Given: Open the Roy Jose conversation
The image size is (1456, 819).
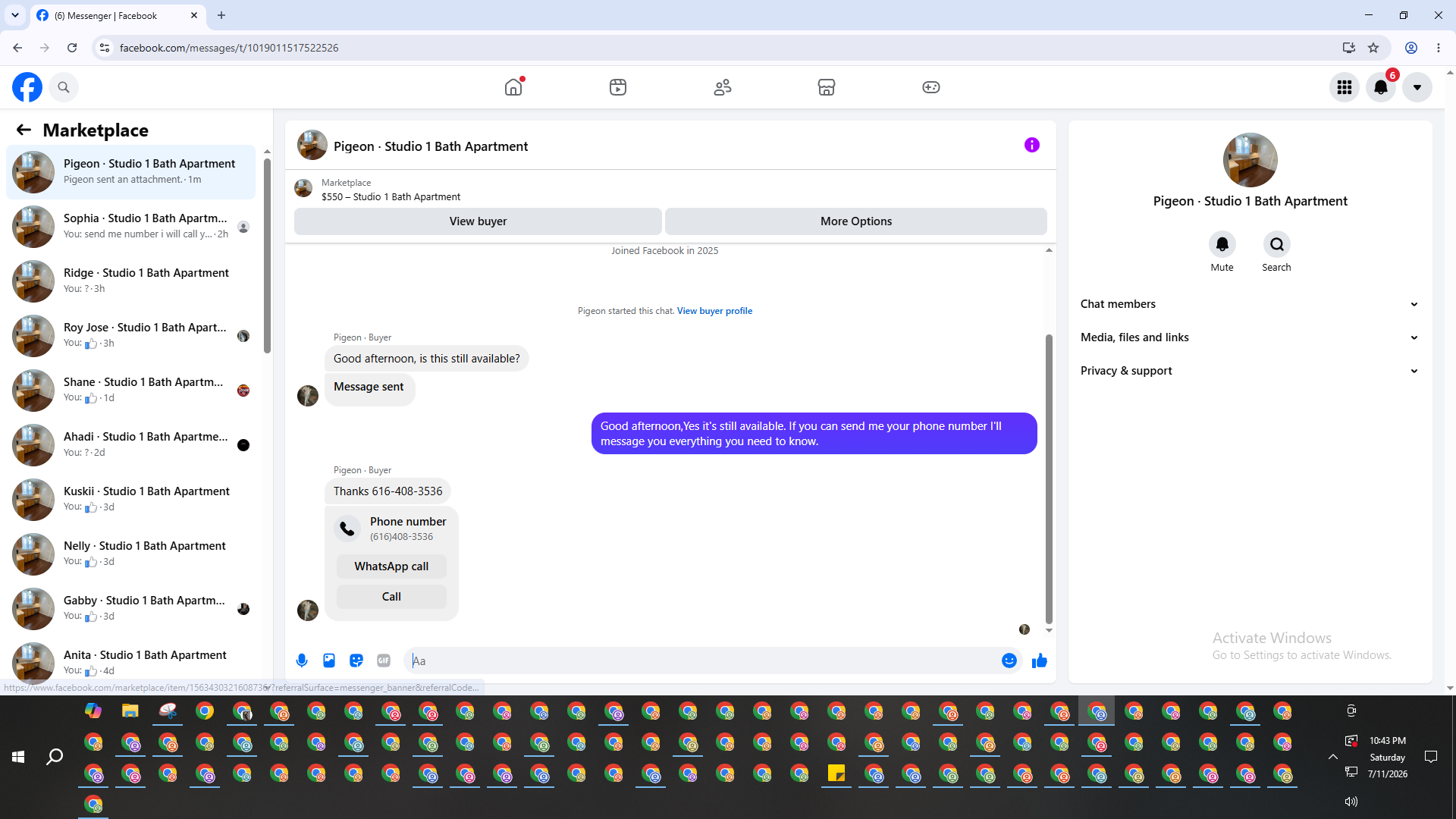Looking at the screenshot, I should tap(131, 336).
